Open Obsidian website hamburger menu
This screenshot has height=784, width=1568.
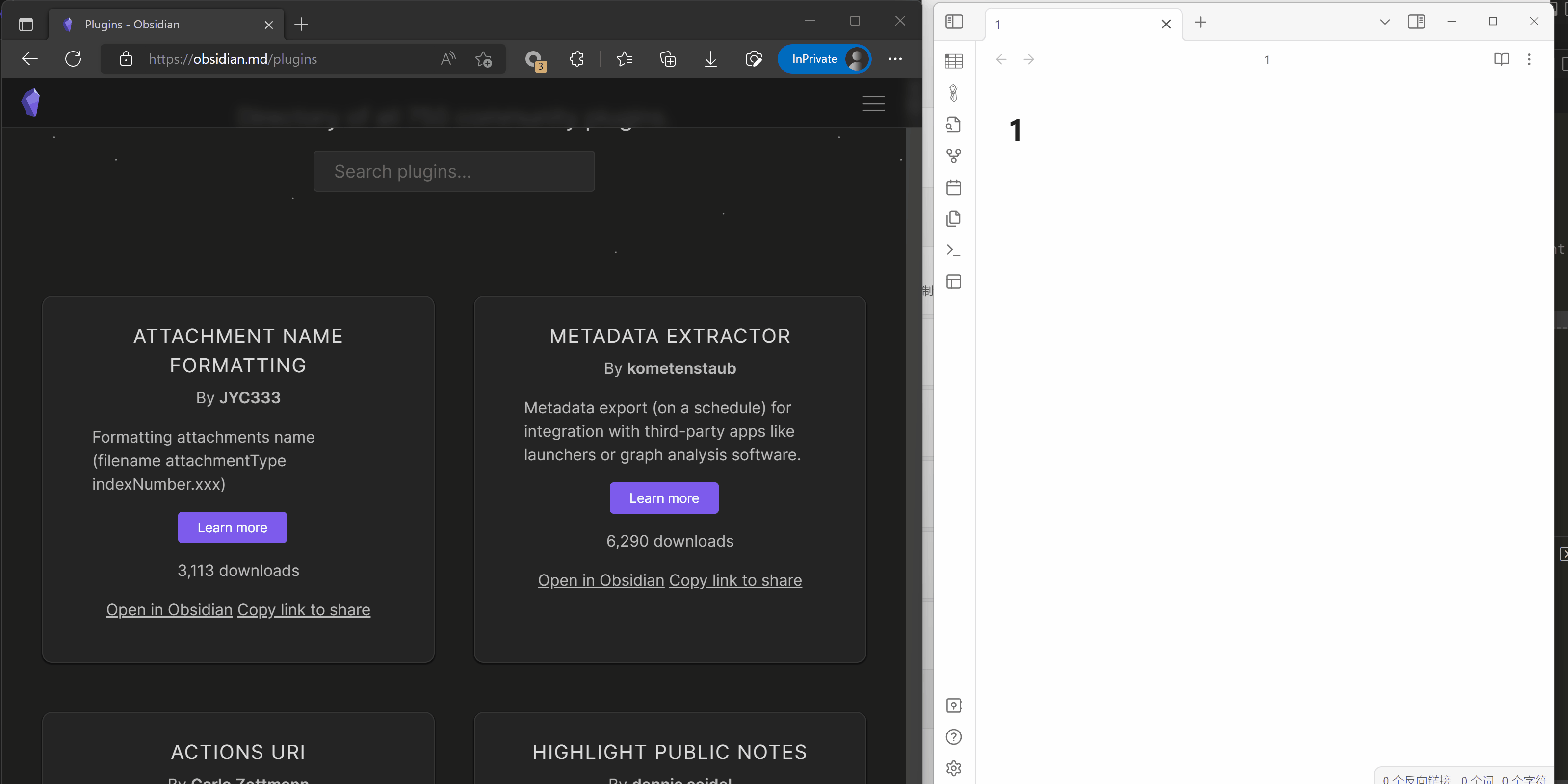pyautogui.click(x=873, y=104)
